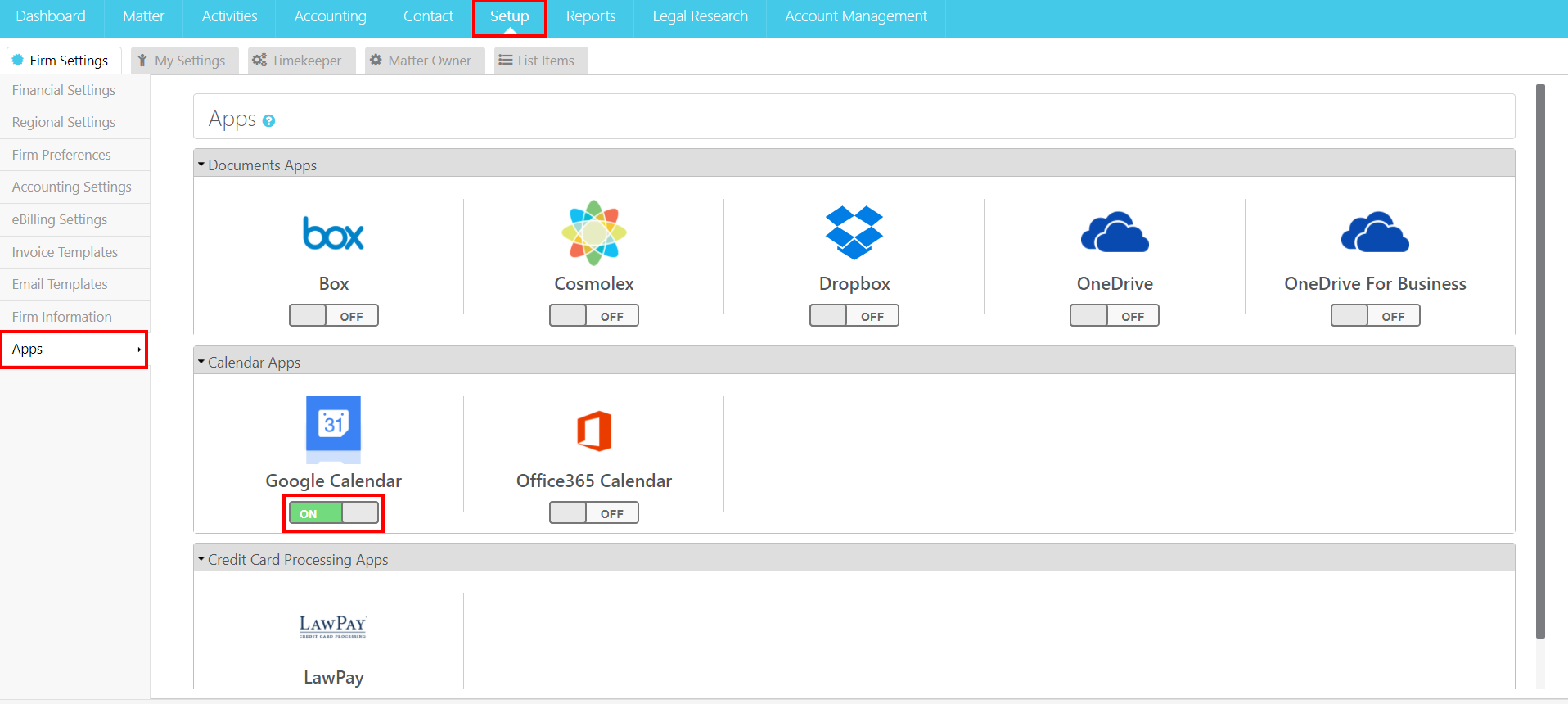The height and width of the screenshot is (704, 1568).
Task: Click the Google Calendar icon
Action: [x=333, y=430]
